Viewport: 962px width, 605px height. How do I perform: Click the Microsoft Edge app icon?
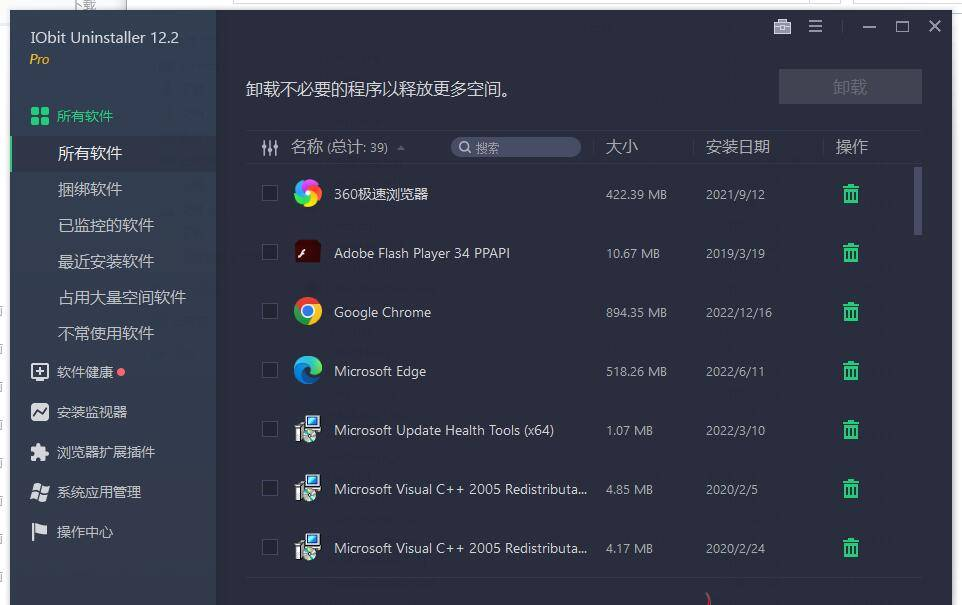coord(307,370)
